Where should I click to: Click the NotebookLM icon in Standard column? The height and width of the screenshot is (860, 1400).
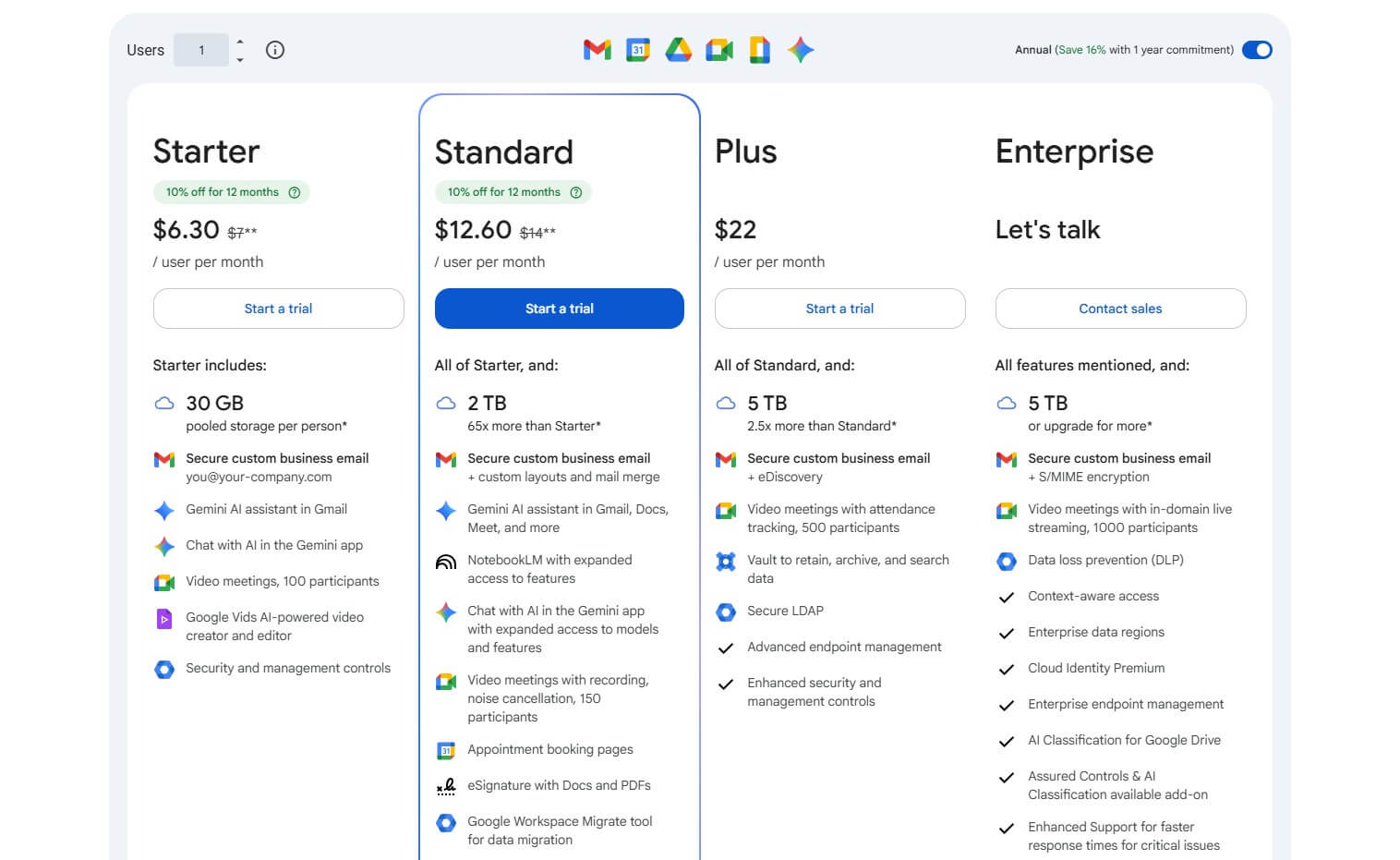pyautogui.click(x=446, y=562)
